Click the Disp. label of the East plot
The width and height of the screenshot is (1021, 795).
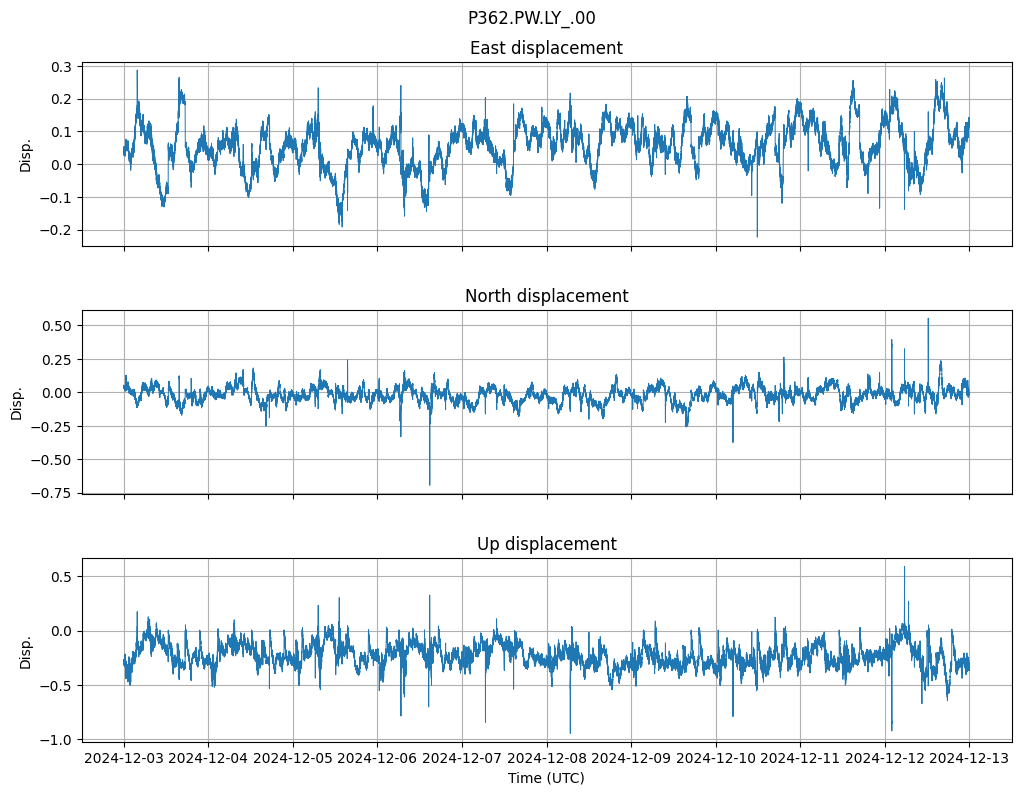coord(26,154)
